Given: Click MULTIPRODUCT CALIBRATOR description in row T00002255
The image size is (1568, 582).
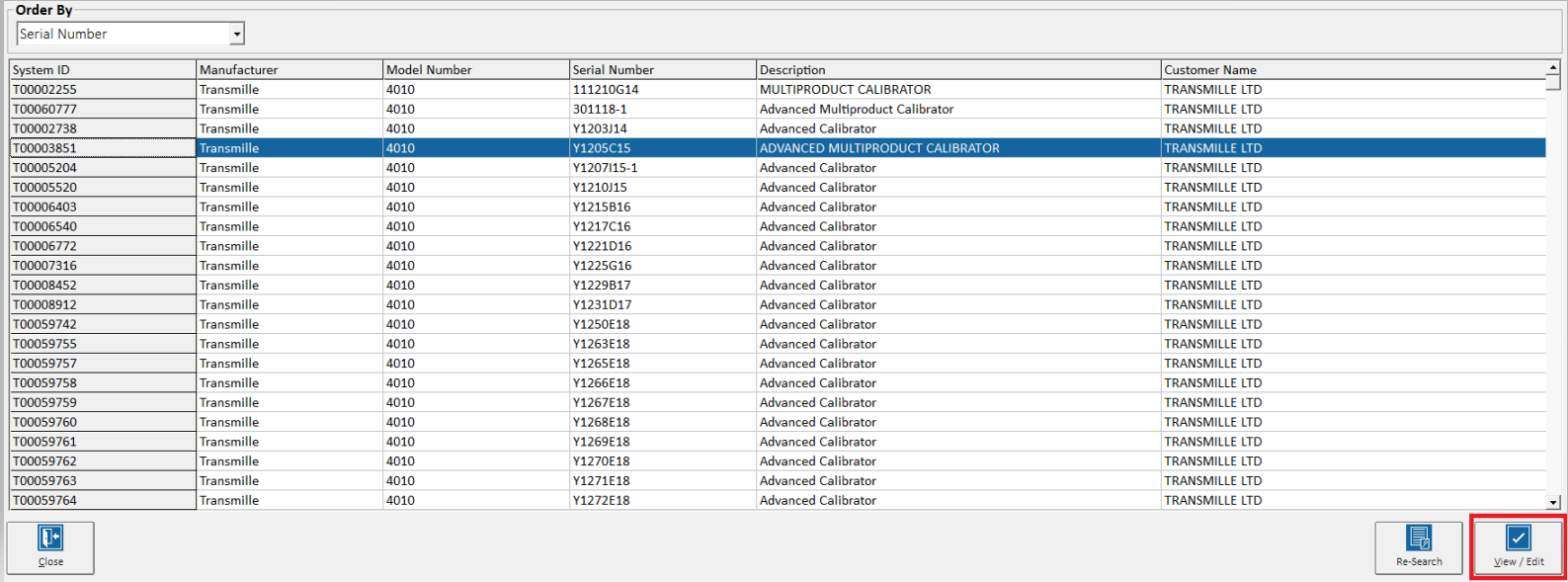Looking at the screenshot, I should point(846,89).
